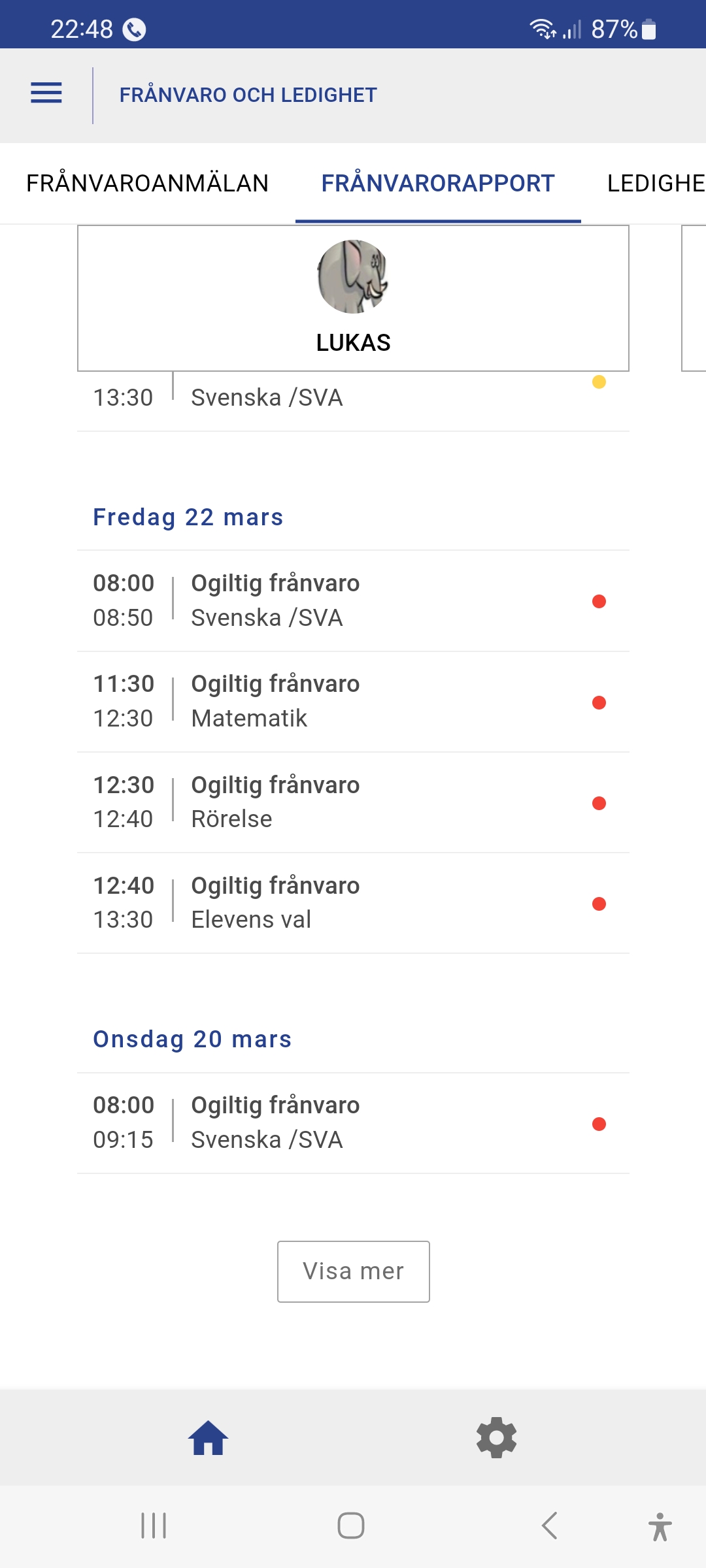Open the partially visible Ledighet tab
Screen dimensions: 706x1568
[x=656, y=184]
